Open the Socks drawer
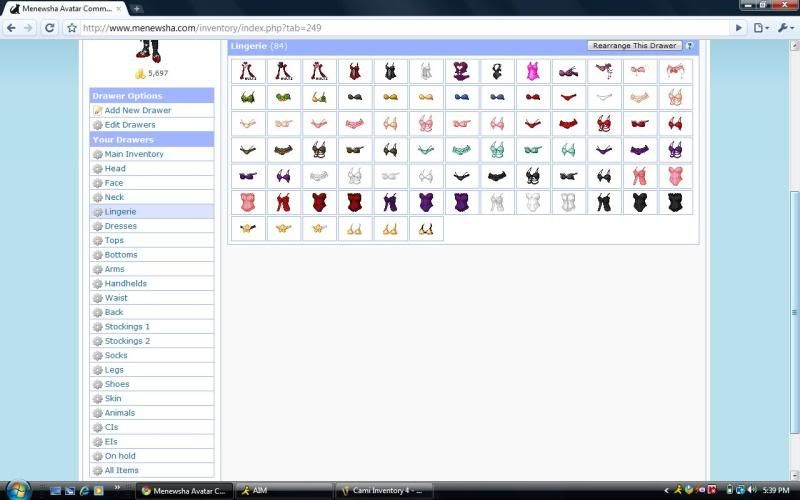The height and width of the screenshot is (500, 800). 116,355
